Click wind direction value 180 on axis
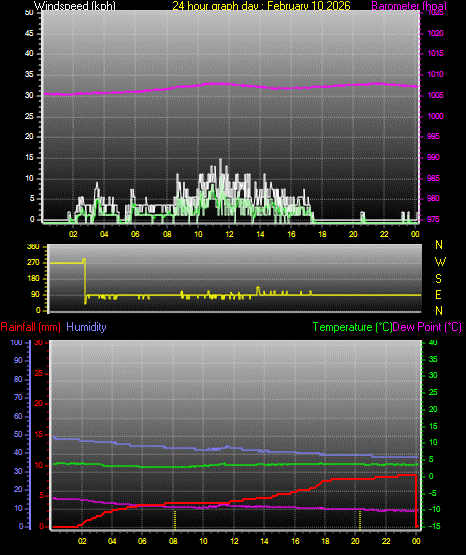The width and height of the screenshot is (466, 555). coord(33,279)
